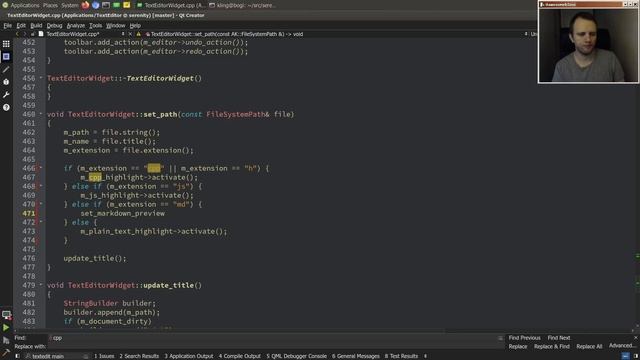Viewport: 640px width, 360px height.
Task: Open the 3 Application Output pane
Action: (189, 356)
